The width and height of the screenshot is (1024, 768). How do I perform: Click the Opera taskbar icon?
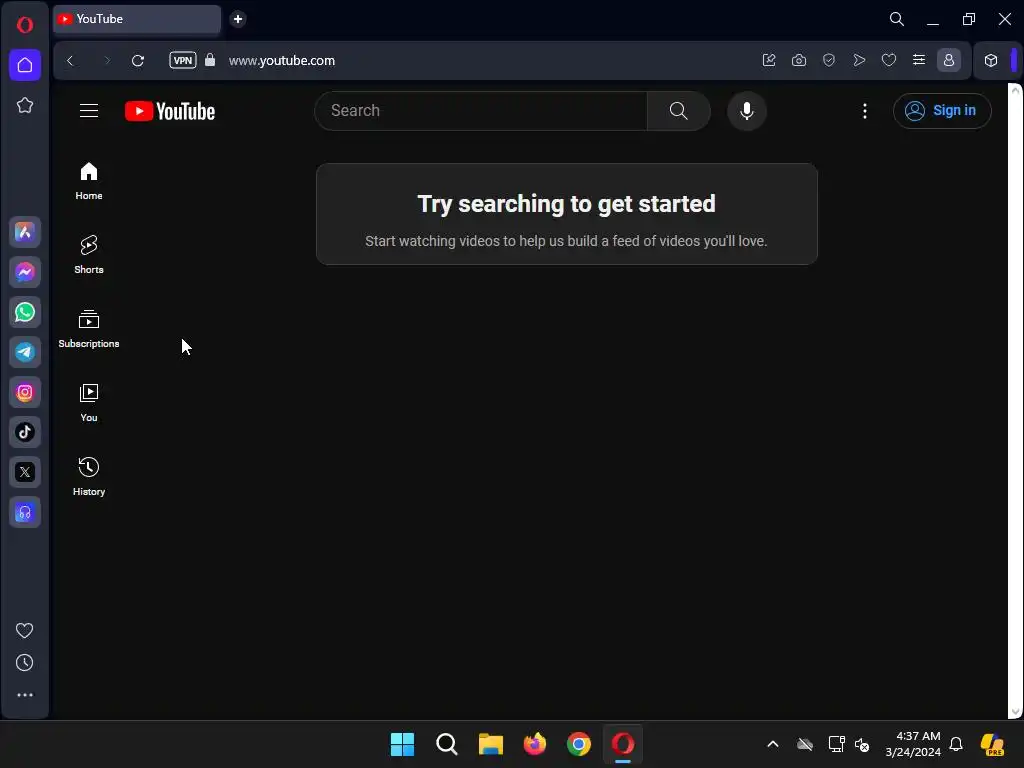tap(623, 744)
